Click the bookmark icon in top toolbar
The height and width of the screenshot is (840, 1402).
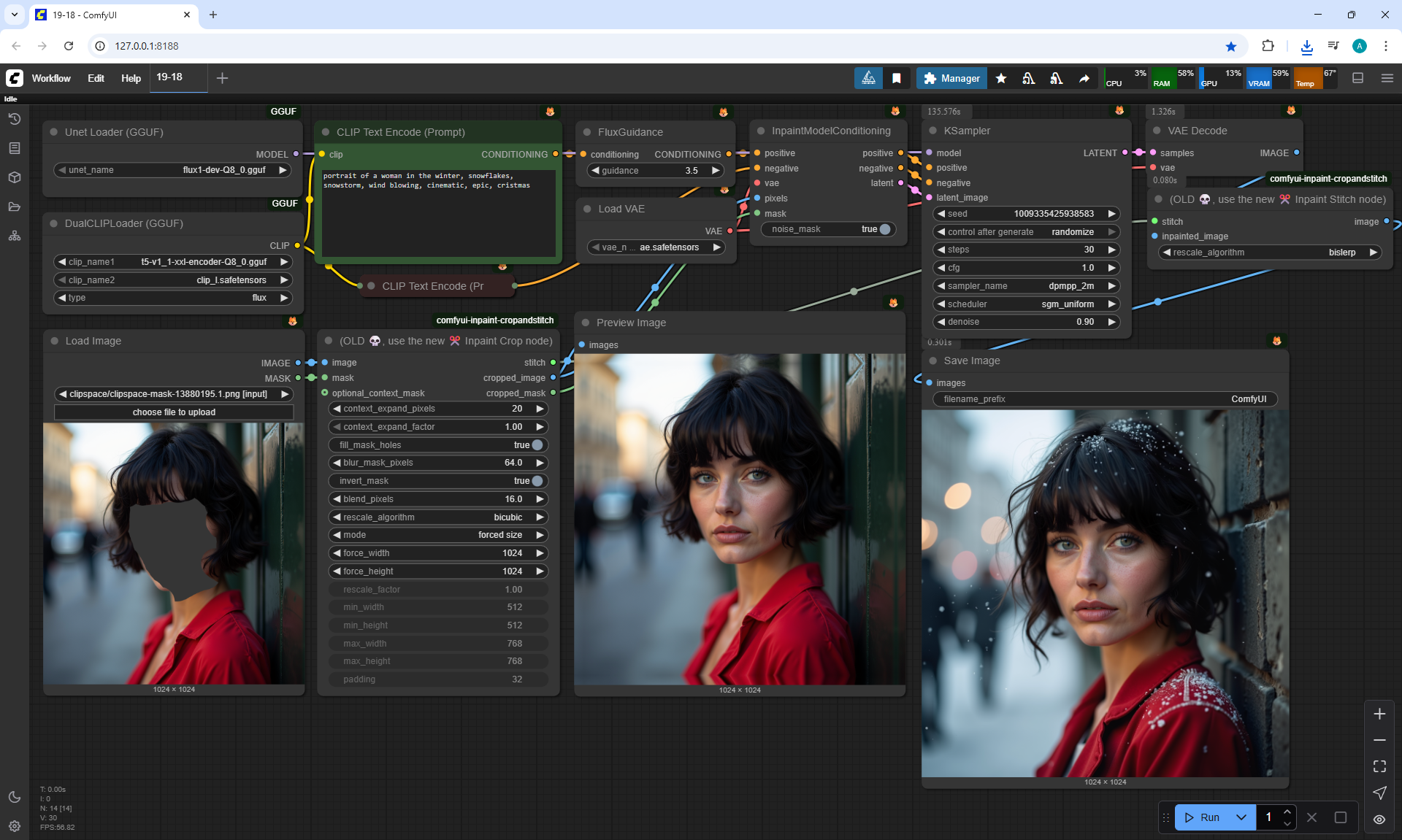[x=897, y=78]
